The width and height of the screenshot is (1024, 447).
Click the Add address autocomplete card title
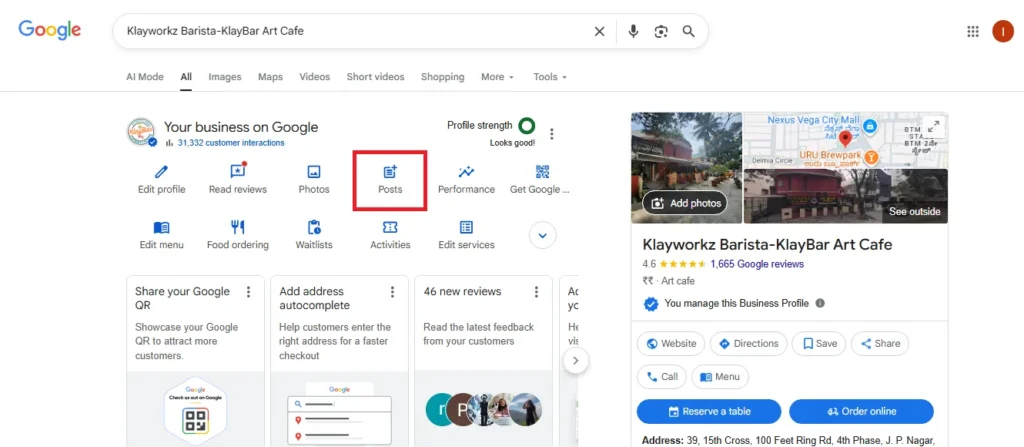click(317, 298)
